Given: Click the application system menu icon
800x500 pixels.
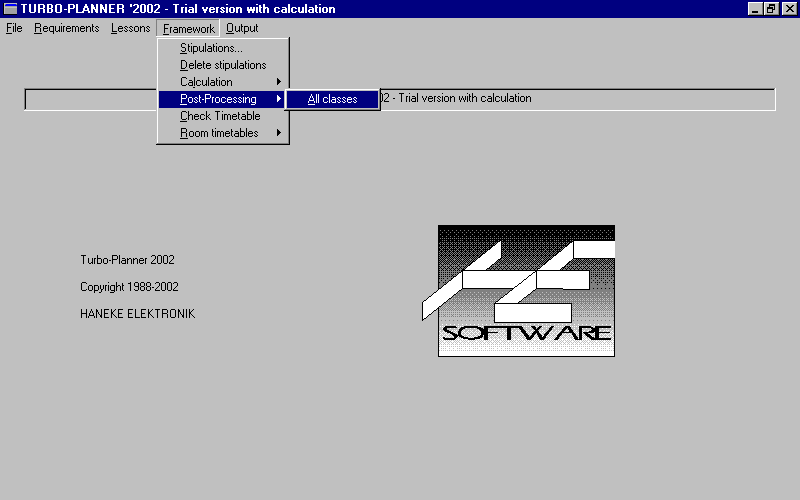Looking at the screenshot, I should (10, 9).
